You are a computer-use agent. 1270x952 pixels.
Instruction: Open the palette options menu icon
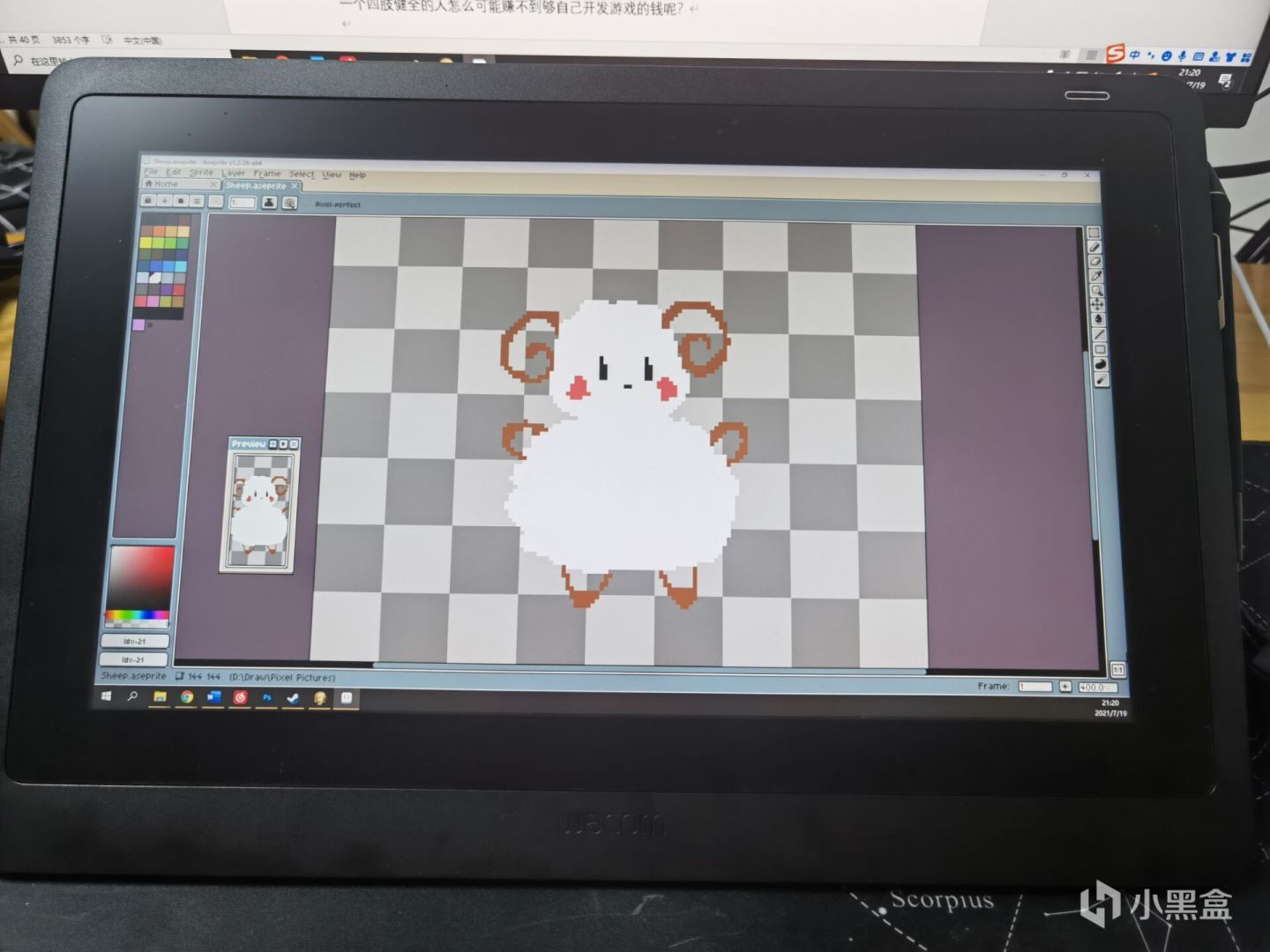196,200
